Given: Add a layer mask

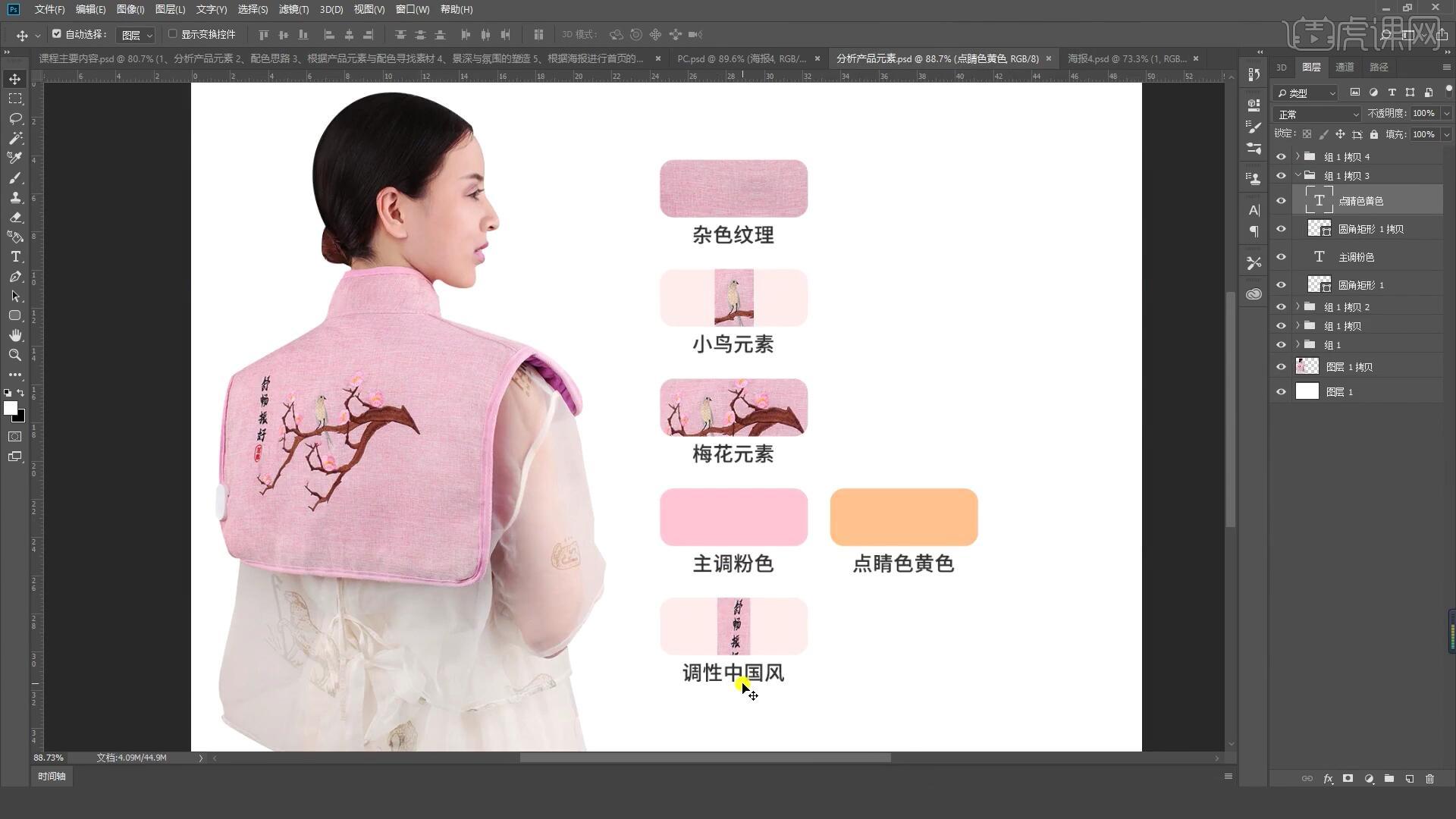Looking at the screenshot, I should point(1348,779).
